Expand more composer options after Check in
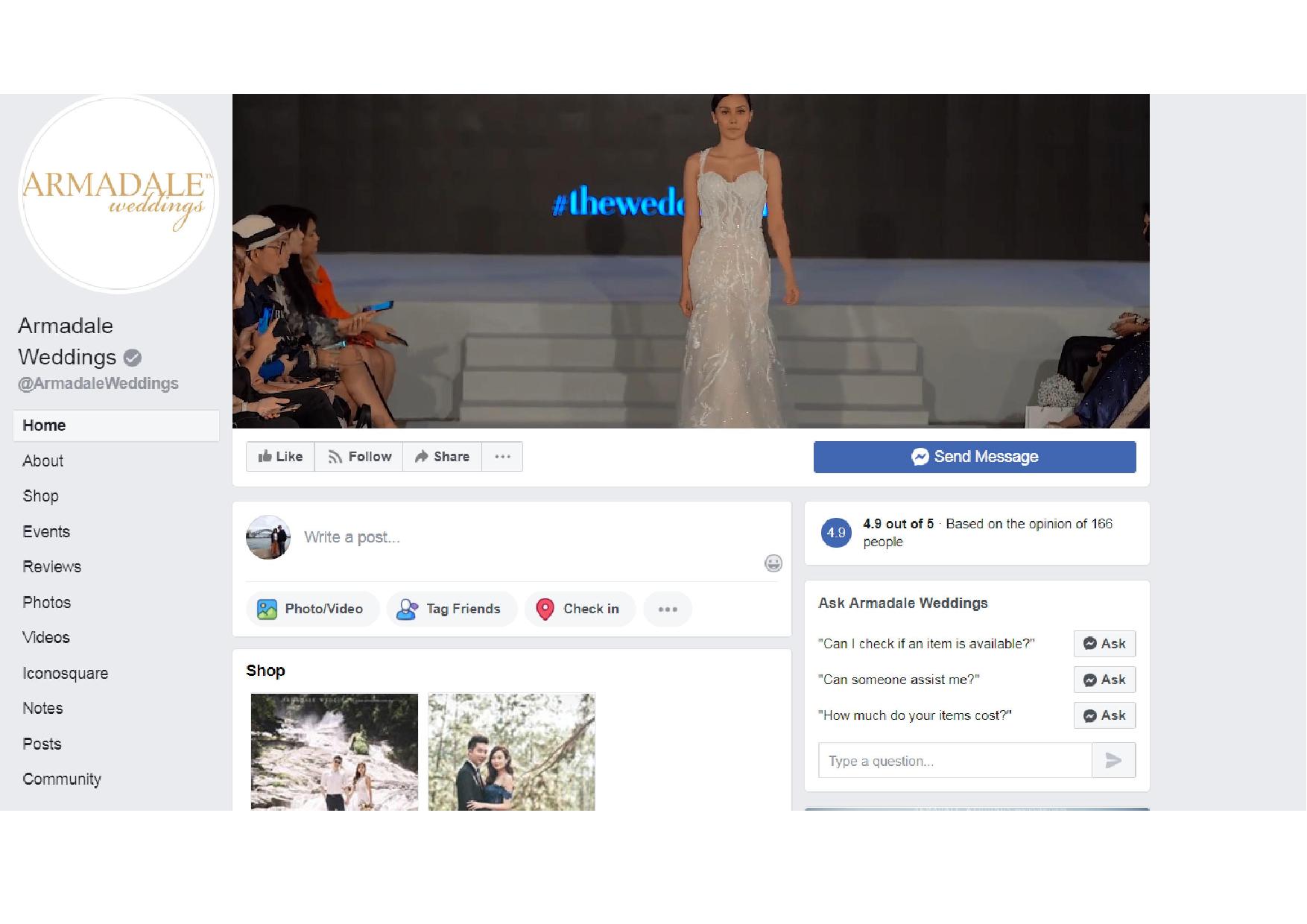Viewport: 1307px width, 924px height. (668, 609)
